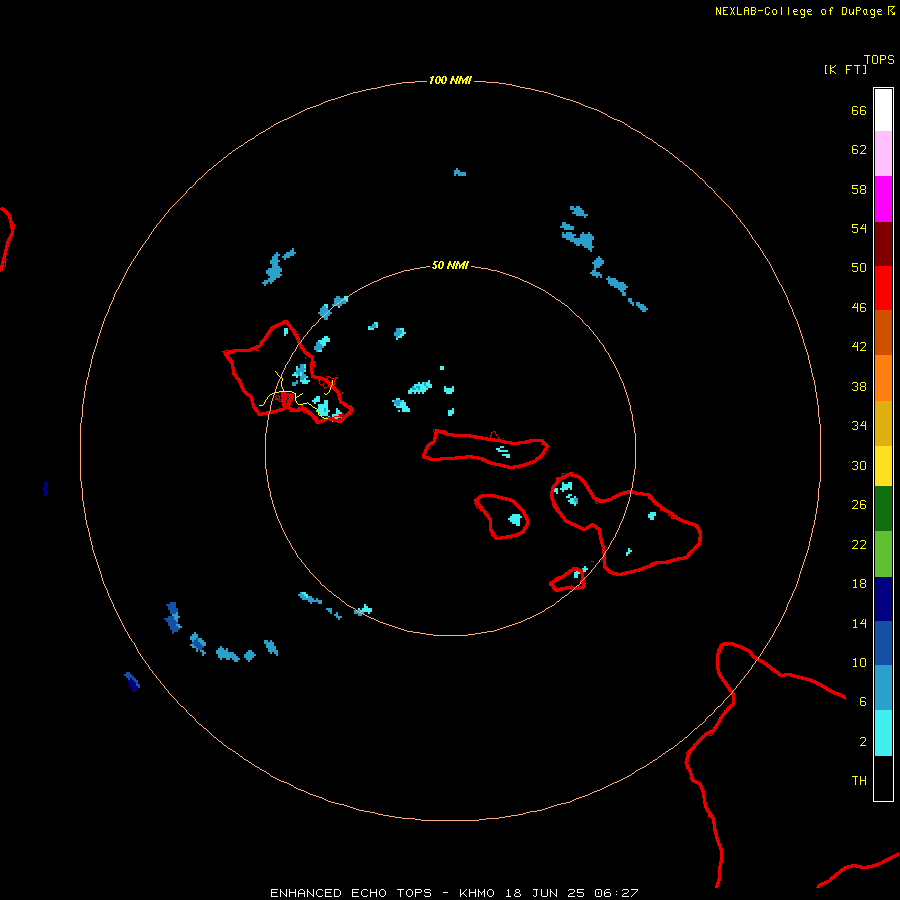
Task: Click the 62 legend number
Action: click(859, 150)
